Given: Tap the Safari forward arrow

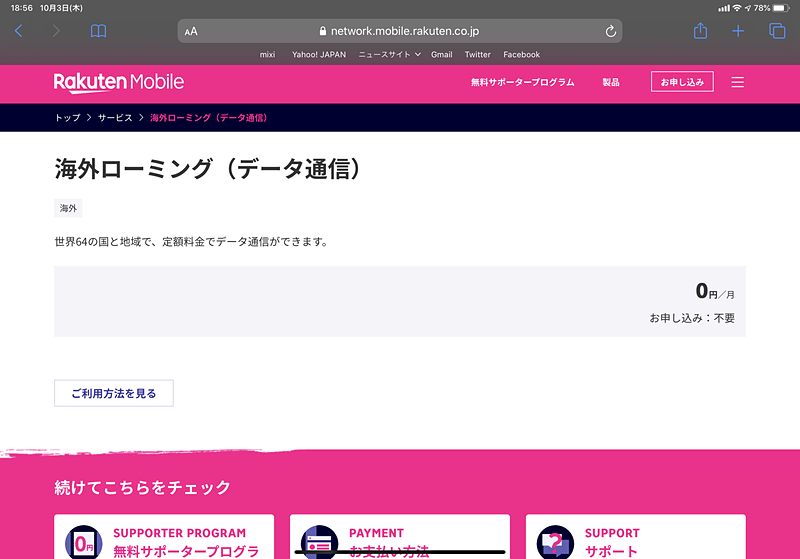Looking at the screenshot, I should pos(56,31).
